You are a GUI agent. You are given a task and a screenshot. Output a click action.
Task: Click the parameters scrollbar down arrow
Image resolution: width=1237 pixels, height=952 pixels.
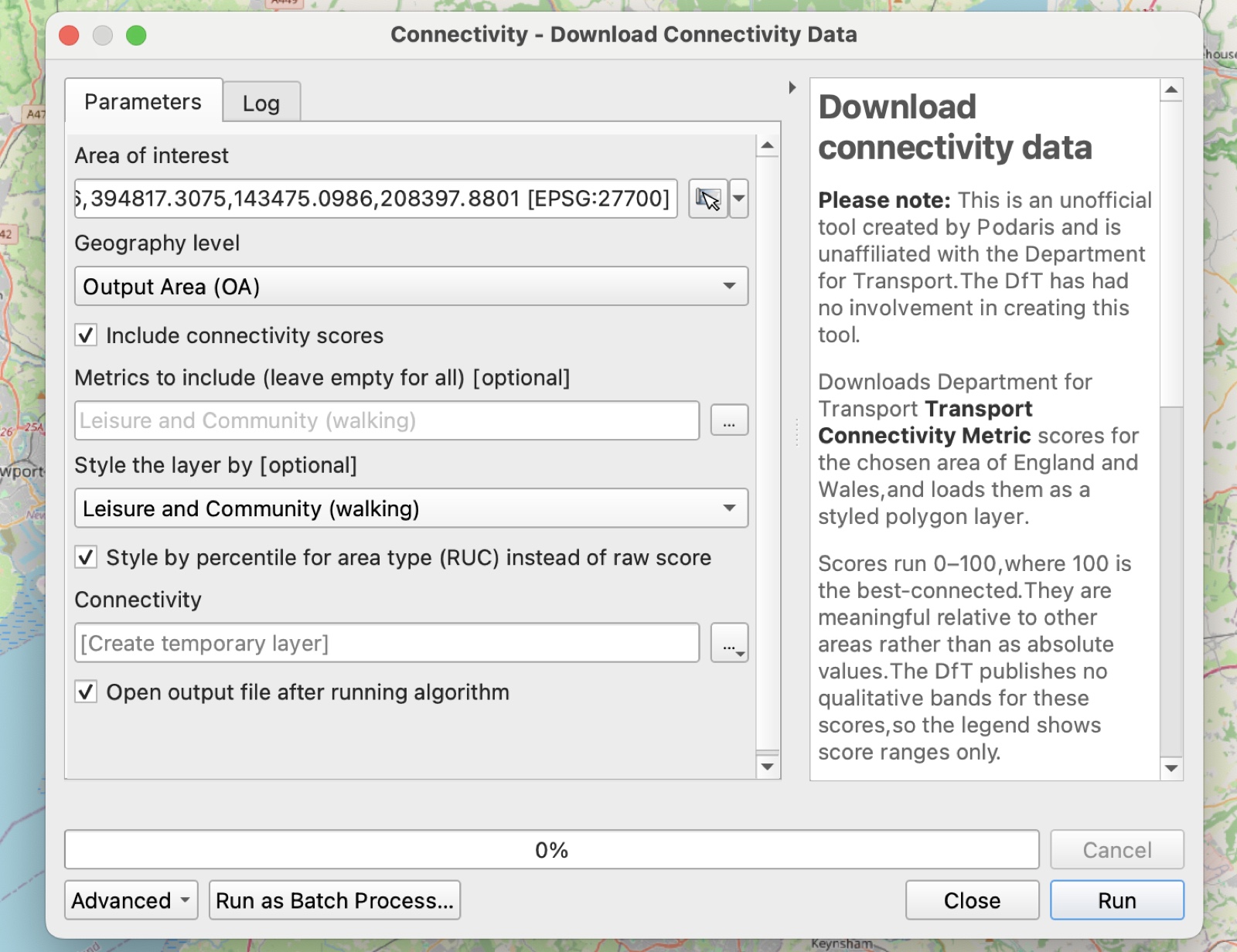click(x=767, y=767)
